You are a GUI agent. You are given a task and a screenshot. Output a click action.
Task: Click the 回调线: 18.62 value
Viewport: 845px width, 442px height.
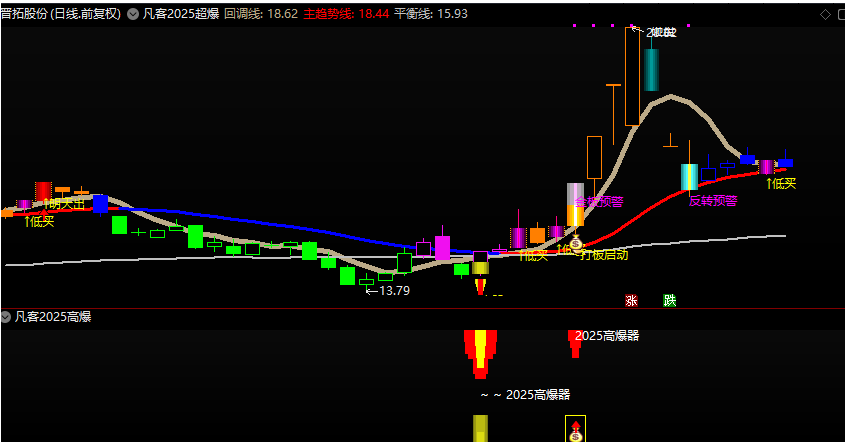click(261, 14)
